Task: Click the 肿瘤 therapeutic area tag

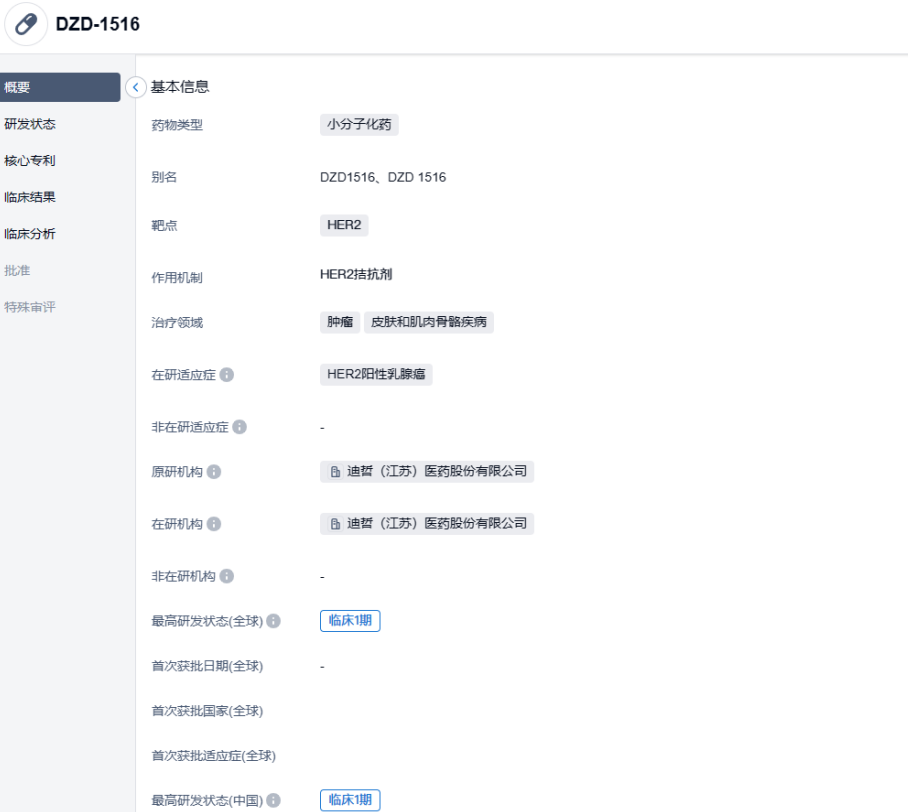Action: [340, 323]
